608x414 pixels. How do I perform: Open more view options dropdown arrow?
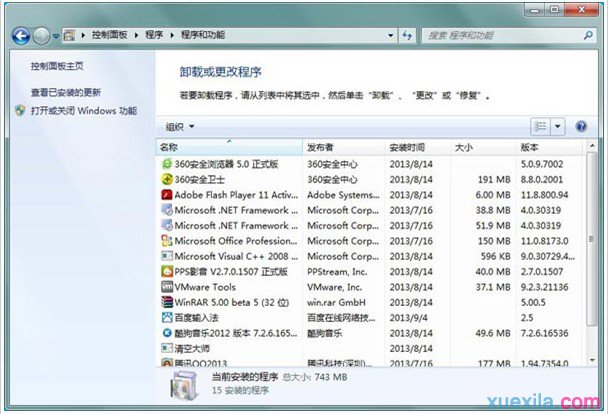[558, 126]
